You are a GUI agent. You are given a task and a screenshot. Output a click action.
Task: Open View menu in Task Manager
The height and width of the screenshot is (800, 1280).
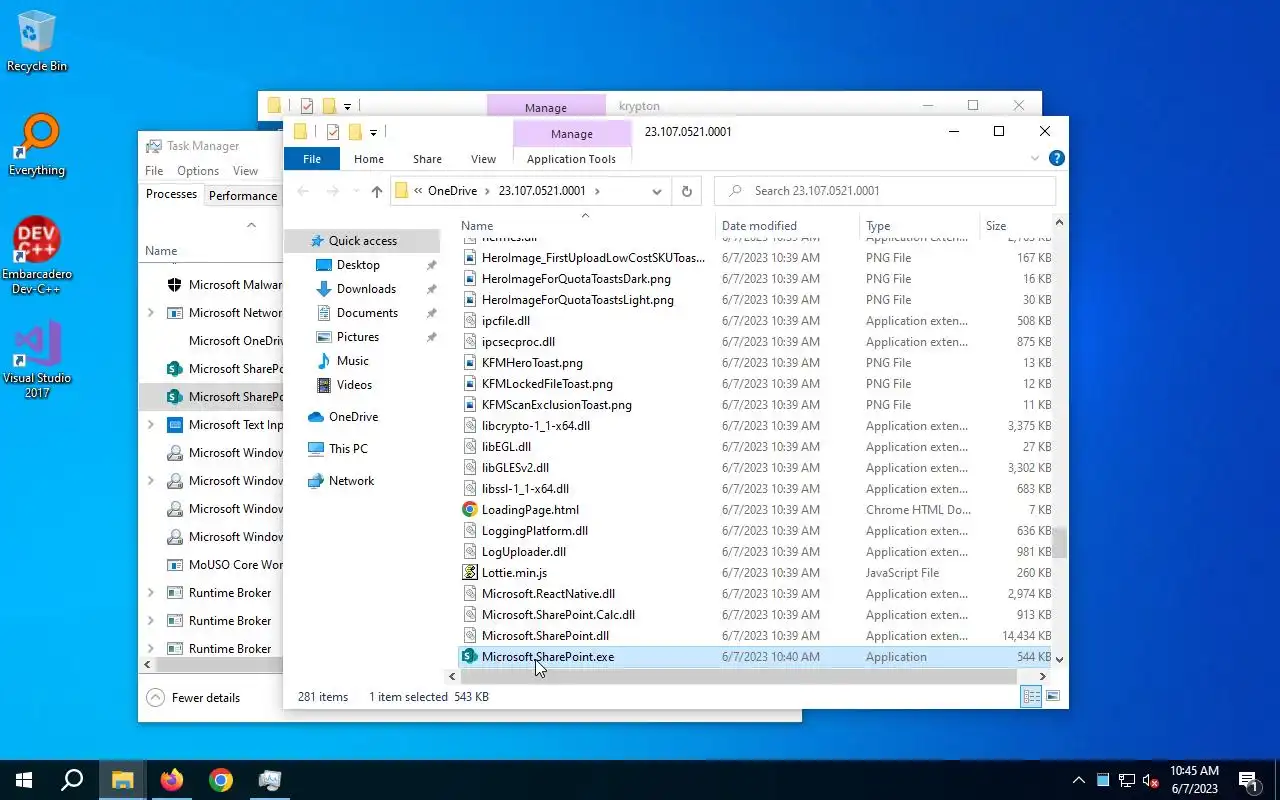pos(245,171)
